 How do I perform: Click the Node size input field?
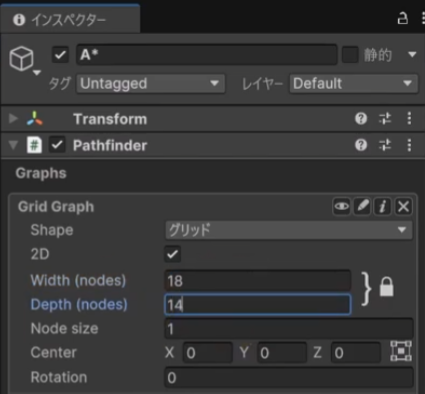pyautogui.click(x=289, y=329)
